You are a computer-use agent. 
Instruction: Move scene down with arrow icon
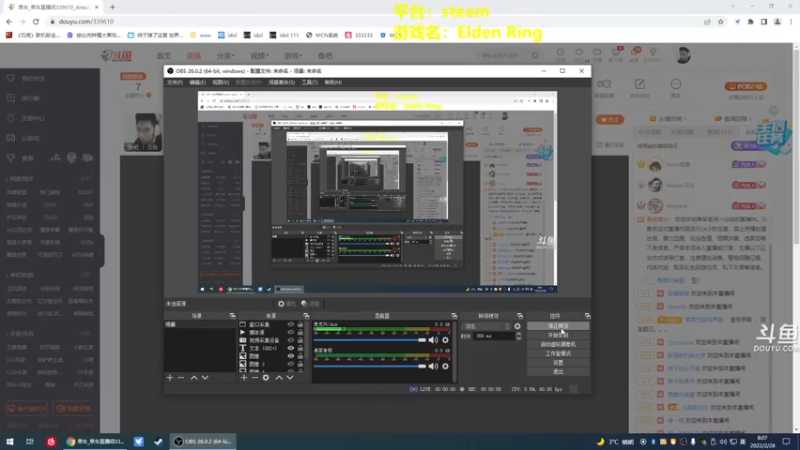(205, 378)
